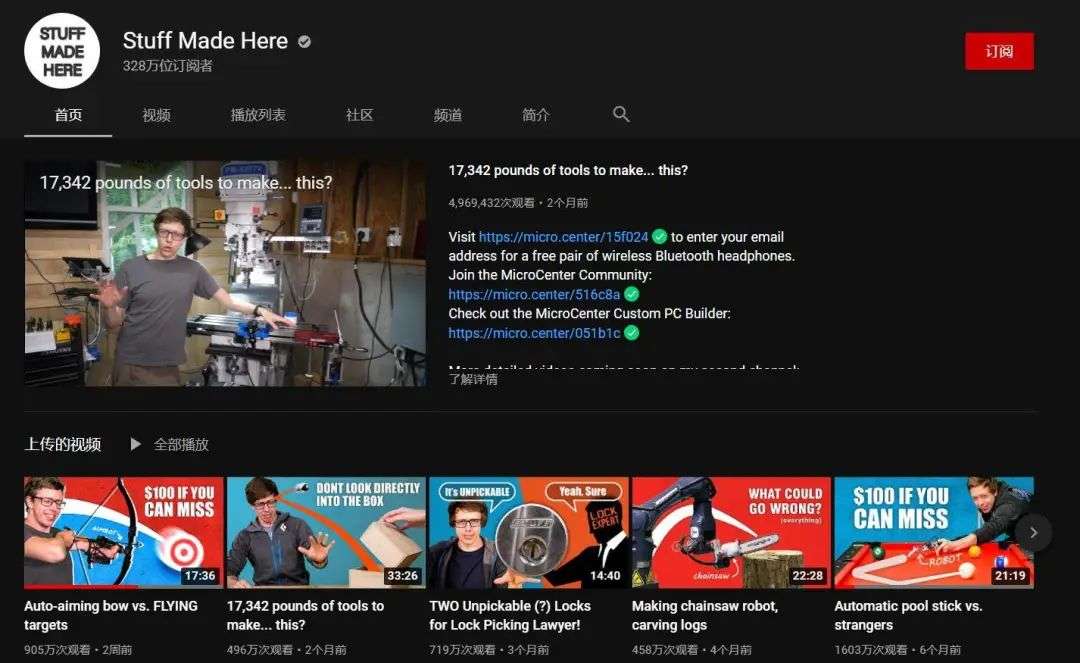Screen dimensions: 1080x663
Task: Go to the 社区 tab
Action: point(359,115)
